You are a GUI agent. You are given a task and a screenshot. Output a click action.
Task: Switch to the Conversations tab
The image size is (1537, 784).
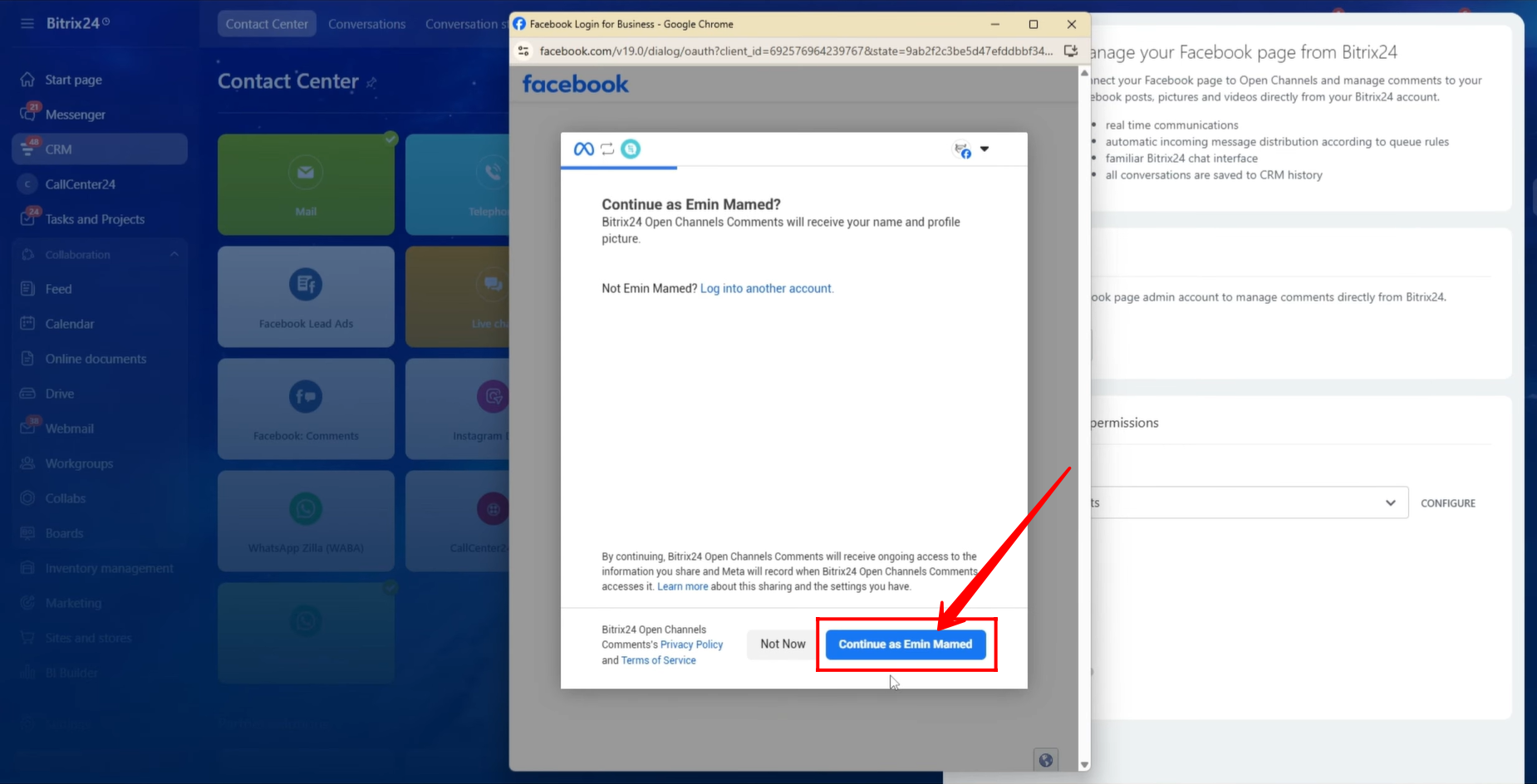[x=366, y=24]
